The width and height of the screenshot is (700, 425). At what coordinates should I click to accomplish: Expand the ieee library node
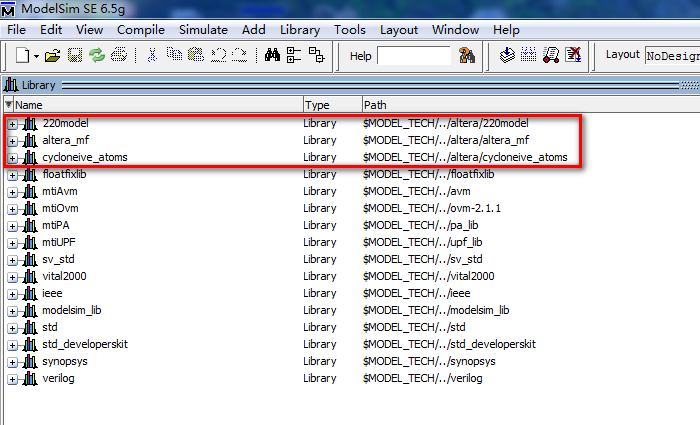(x=12, y=294)
